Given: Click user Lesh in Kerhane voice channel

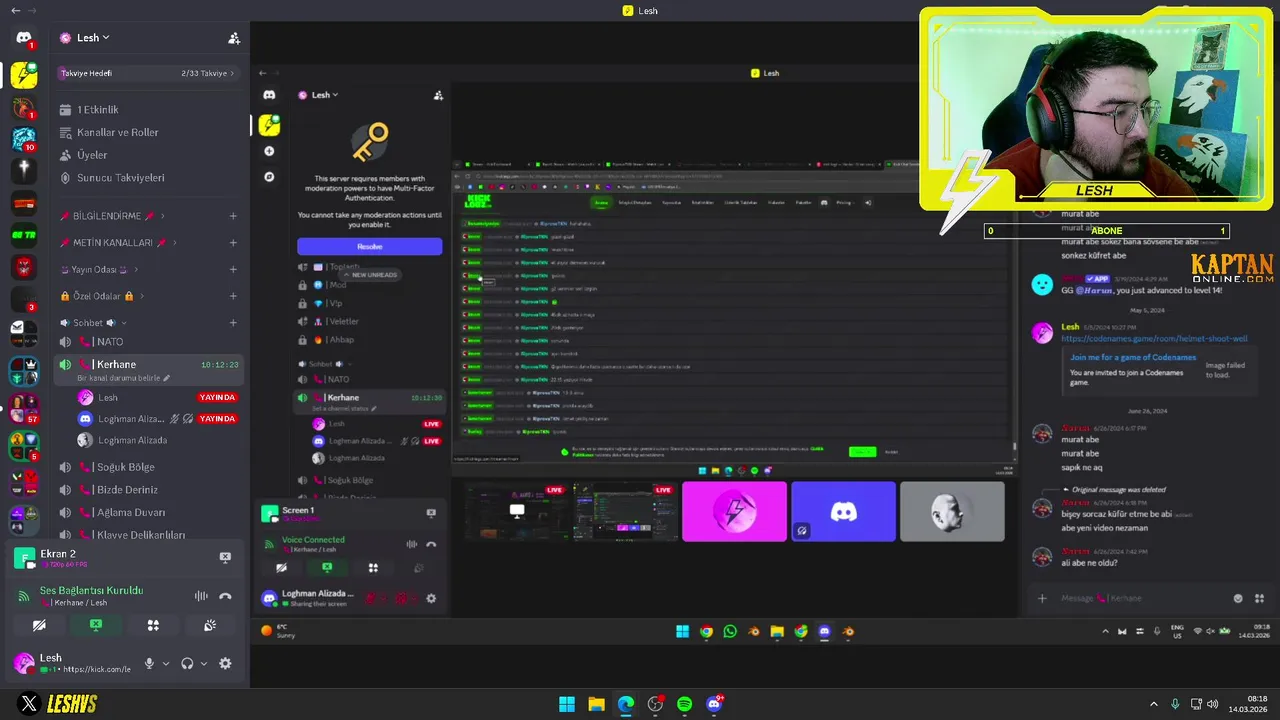Looking at the screenshot, I should coord(107,397).
